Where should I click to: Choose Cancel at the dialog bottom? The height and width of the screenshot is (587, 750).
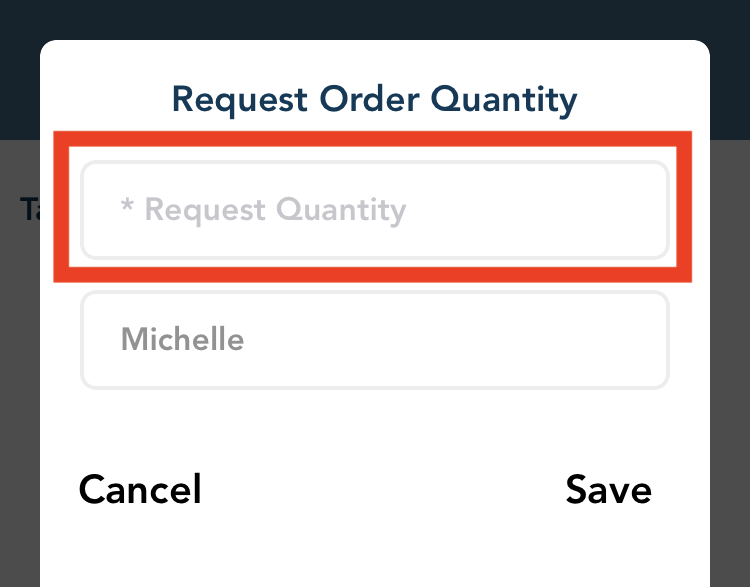click(140, 490)
